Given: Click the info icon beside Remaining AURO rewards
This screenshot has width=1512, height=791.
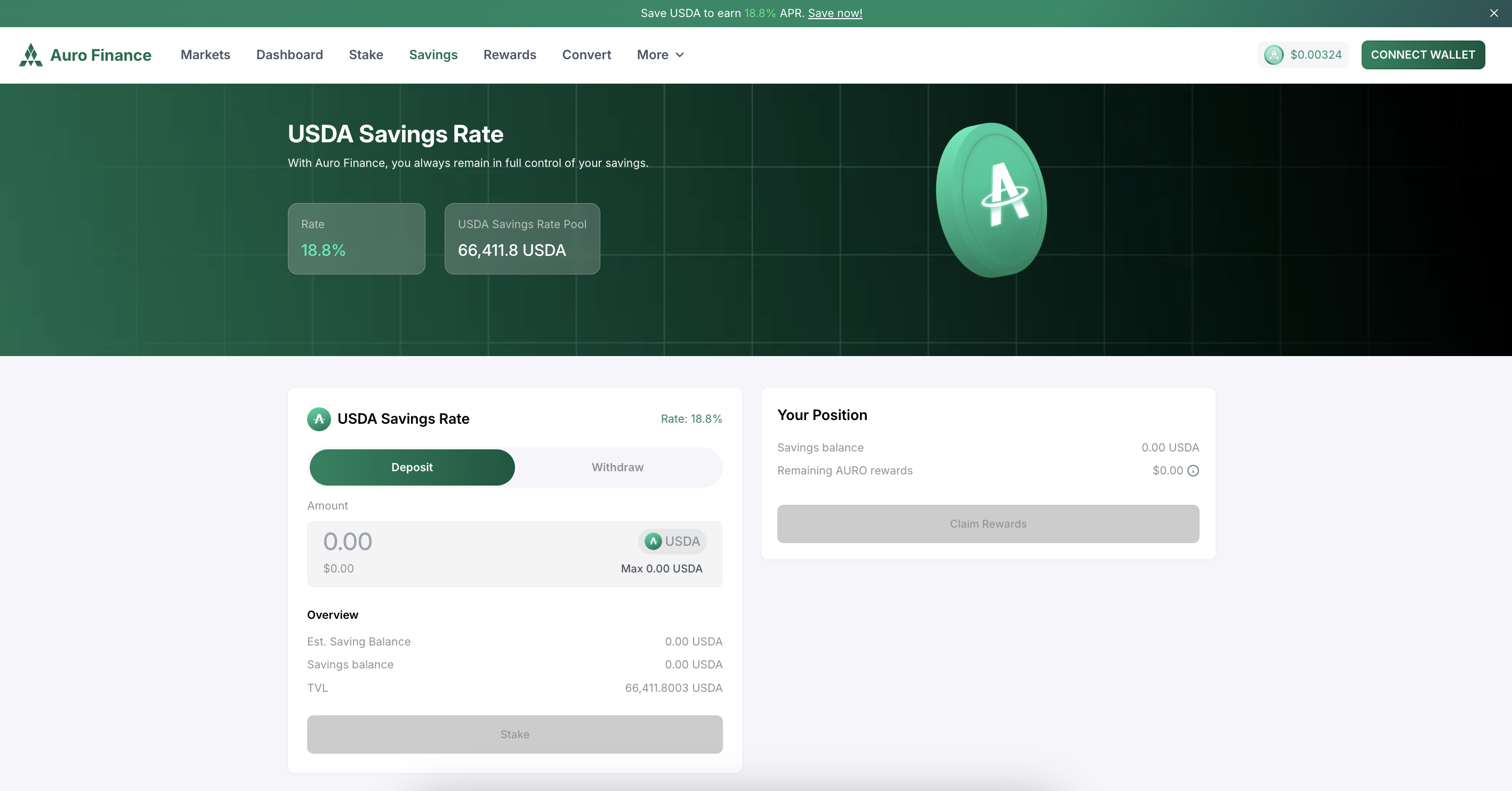Looking at the screenshot, I should click(1193, 471).
